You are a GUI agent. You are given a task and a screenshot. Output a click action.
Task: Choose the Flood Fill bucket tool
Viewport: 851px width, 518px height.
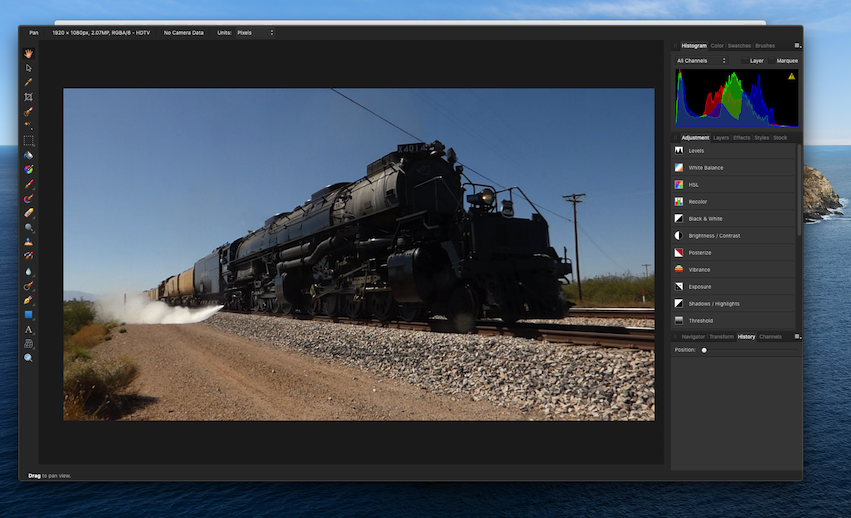[x=28, y=155]
